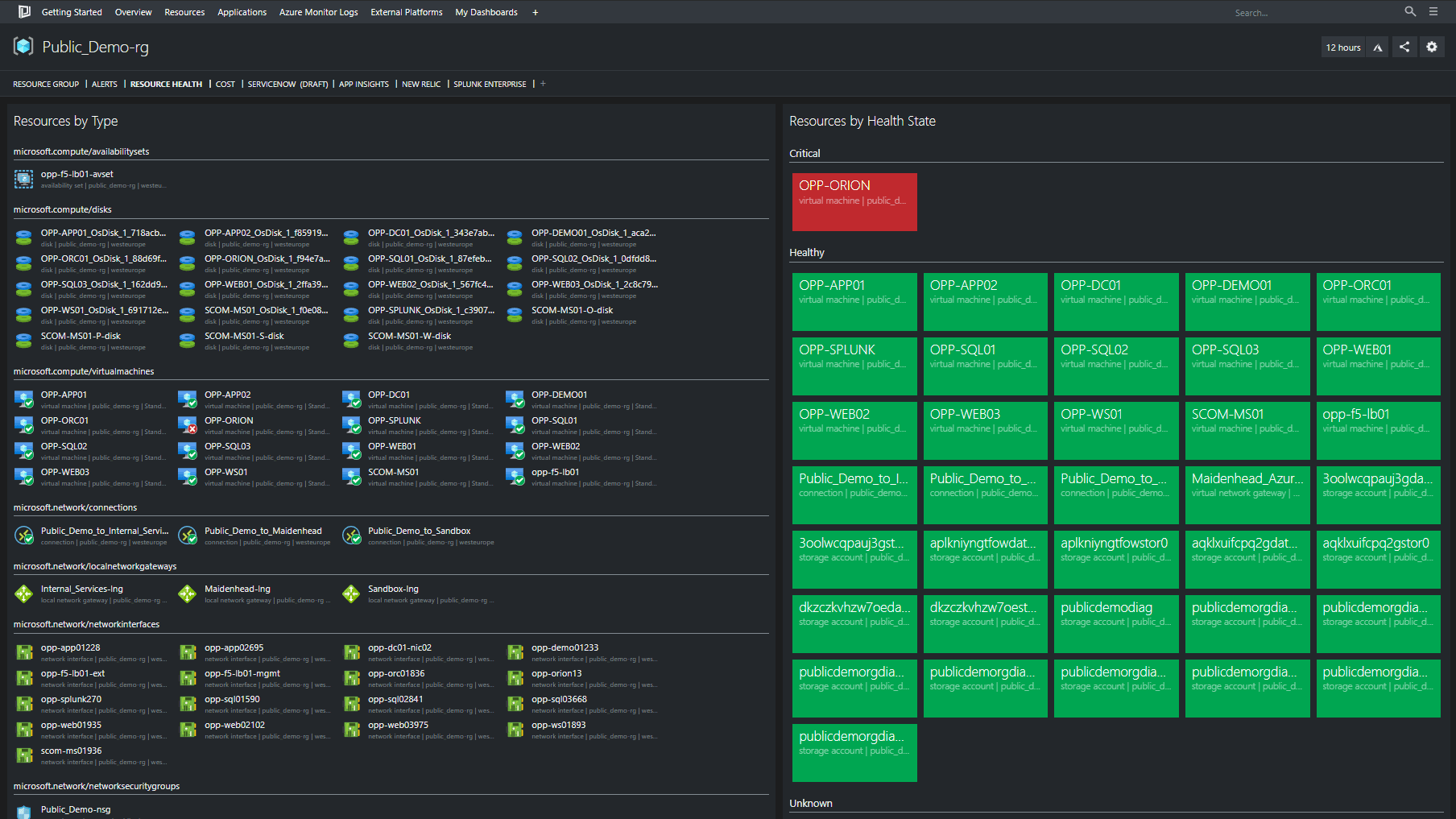Open the hamburger menu icon

pos(1433,12)
